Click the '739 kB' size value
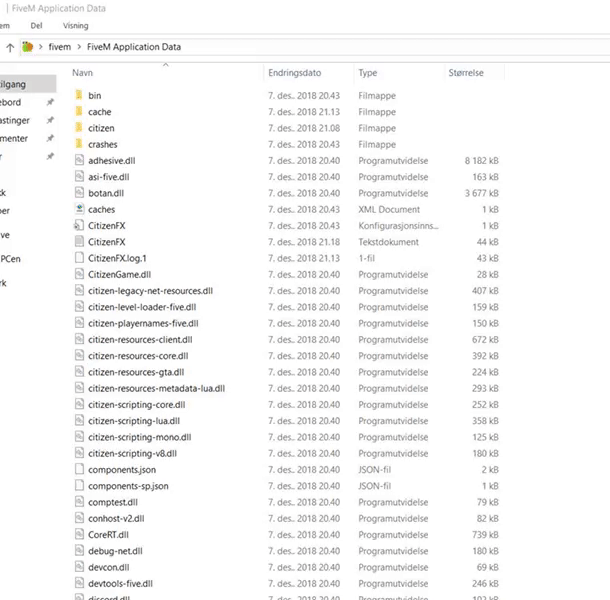This screenshot has height=600, width=610. click(x=485, y=535)
